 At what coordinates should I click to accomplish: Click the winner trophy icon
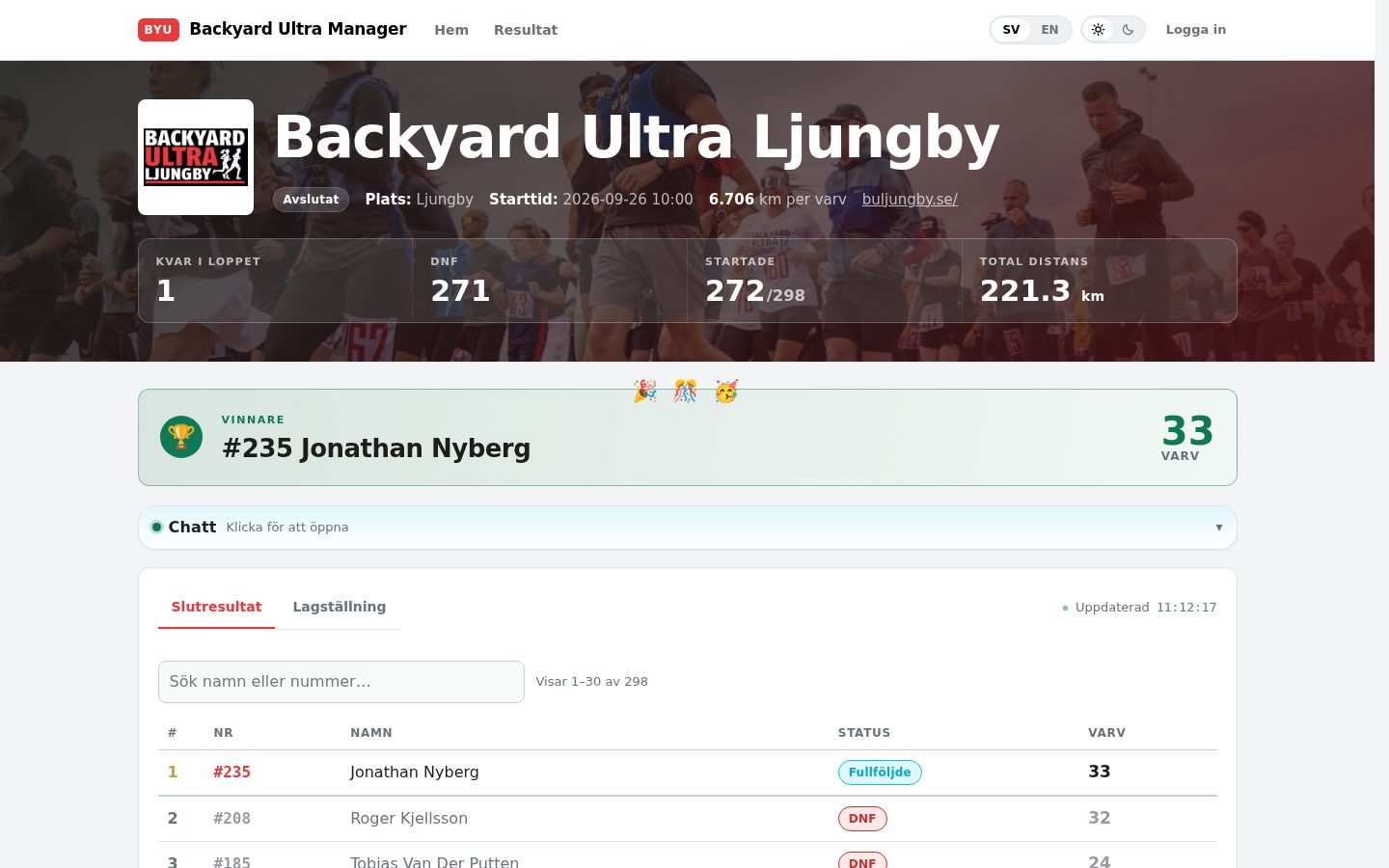point(181,437)
